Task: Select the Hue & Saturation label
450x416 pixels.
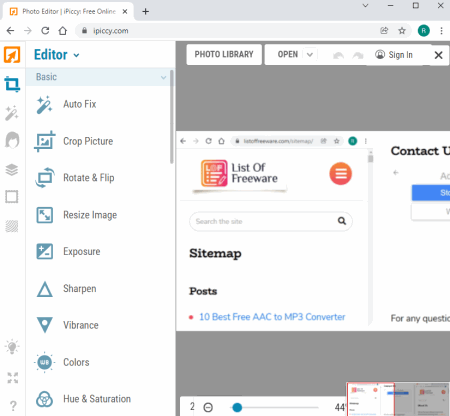Action: (97, 399)
